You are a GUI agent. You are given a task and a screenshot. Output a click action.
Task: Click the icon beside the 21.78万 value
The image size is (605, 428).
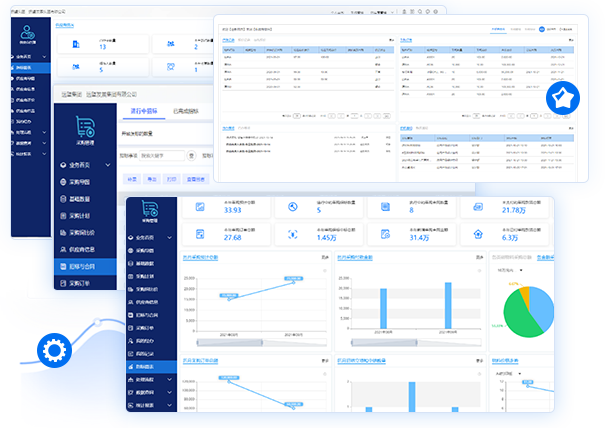click(x=478, y=207)
